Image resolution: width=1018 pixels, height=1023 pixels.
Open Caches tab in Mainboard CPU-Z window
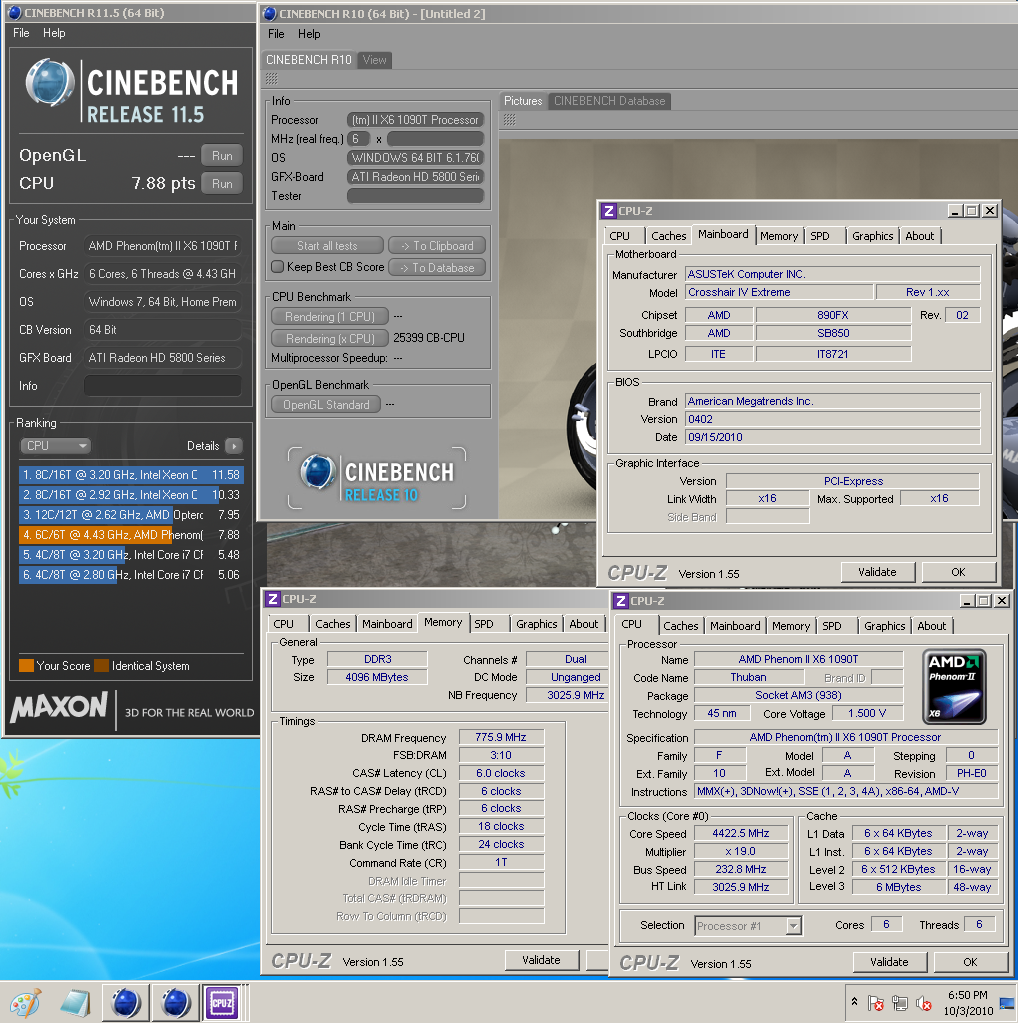pos(669,236)
